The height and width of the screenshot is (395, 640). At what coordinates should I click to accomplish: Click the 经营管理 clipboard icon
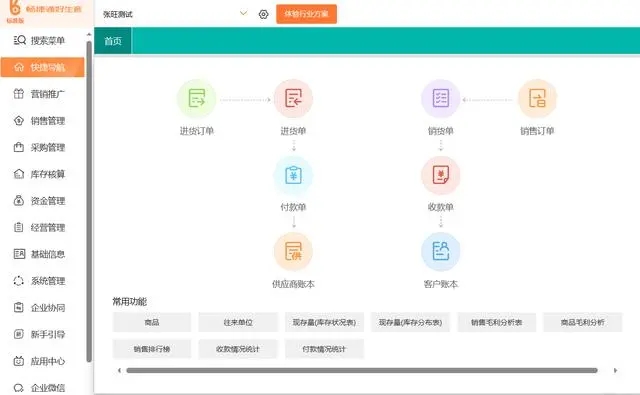(x=19, y=227)
